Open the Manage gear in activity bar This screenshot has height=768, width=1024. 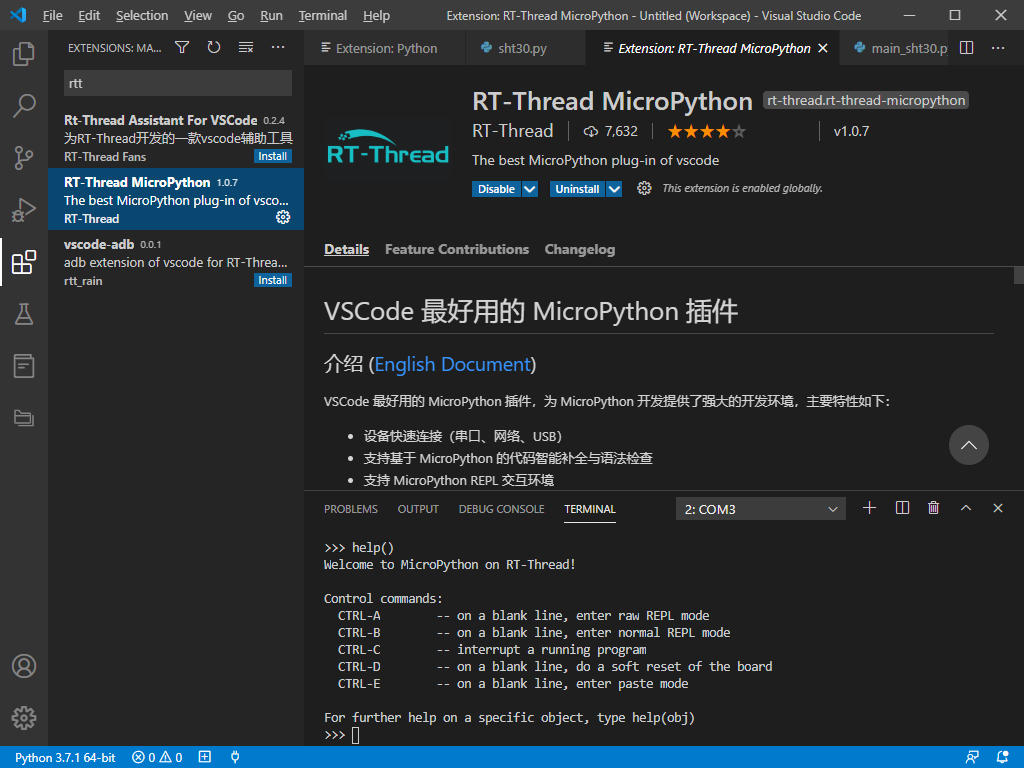coord(24,718)
